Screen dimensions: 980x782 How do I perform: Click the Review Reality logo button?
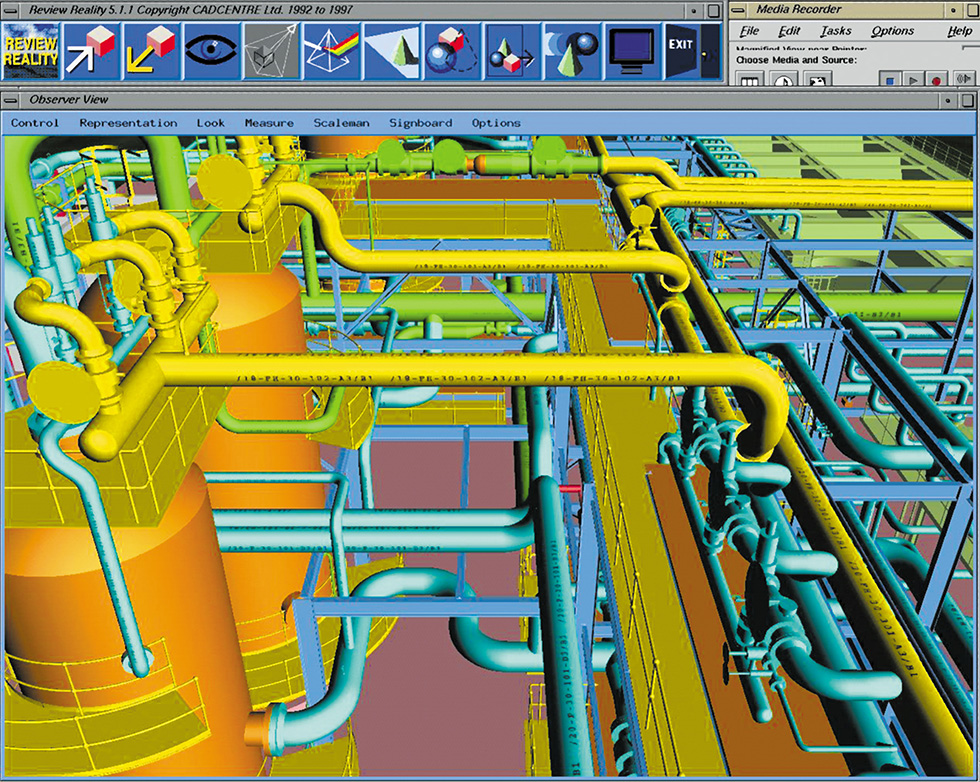[x=30, y=50]
